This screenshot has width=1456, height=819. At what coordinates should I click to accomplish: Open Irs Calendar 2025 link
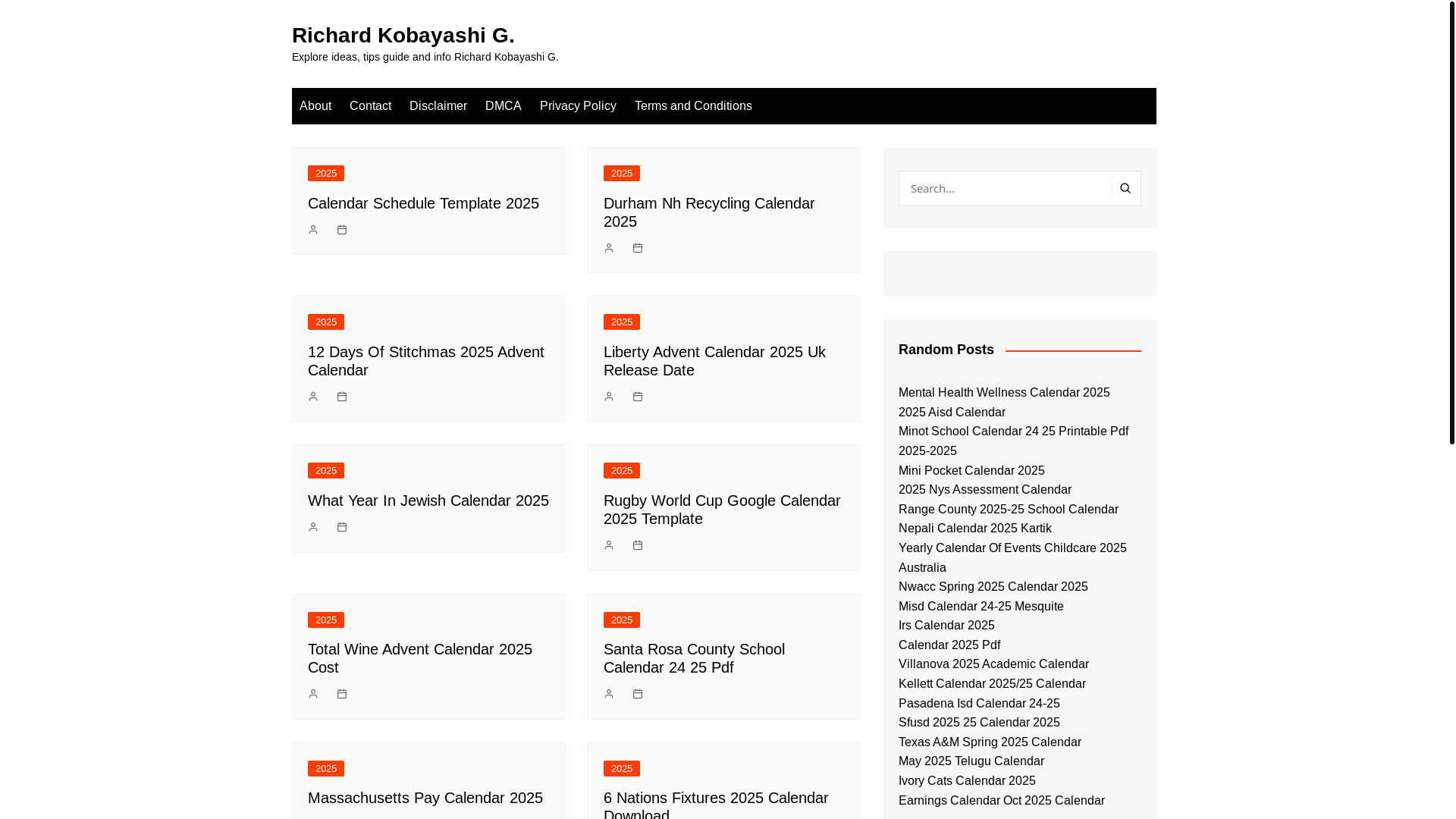(x=946, y=626)
